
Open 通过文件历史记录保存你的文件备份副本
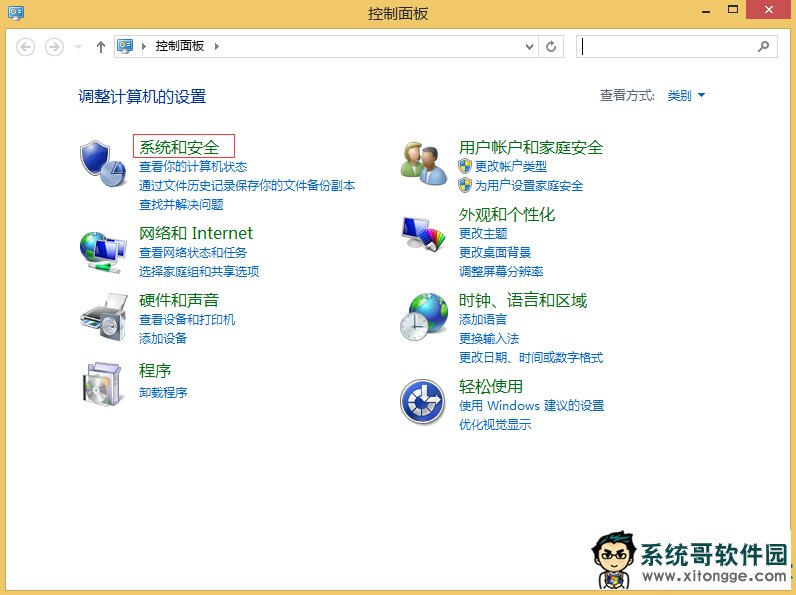coord(247,185)
